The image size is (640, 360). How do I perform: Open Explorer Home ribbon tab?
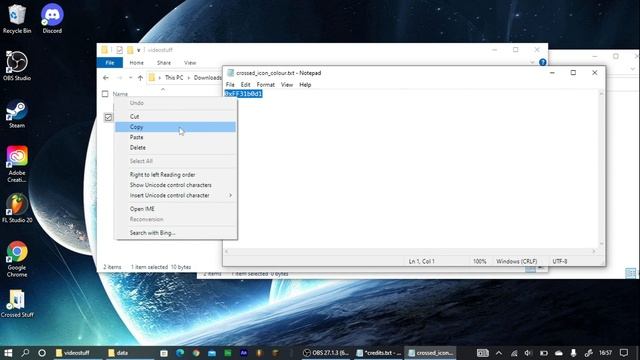click(x=136, y=62)
